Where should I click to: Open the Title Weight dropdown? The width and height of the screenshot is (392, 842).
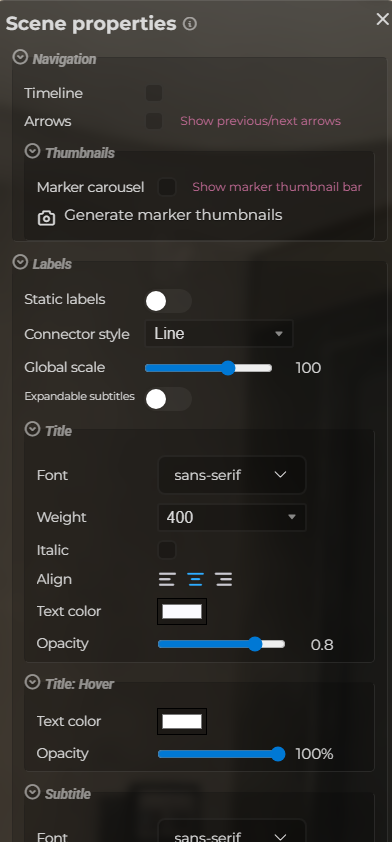point(232,517)
